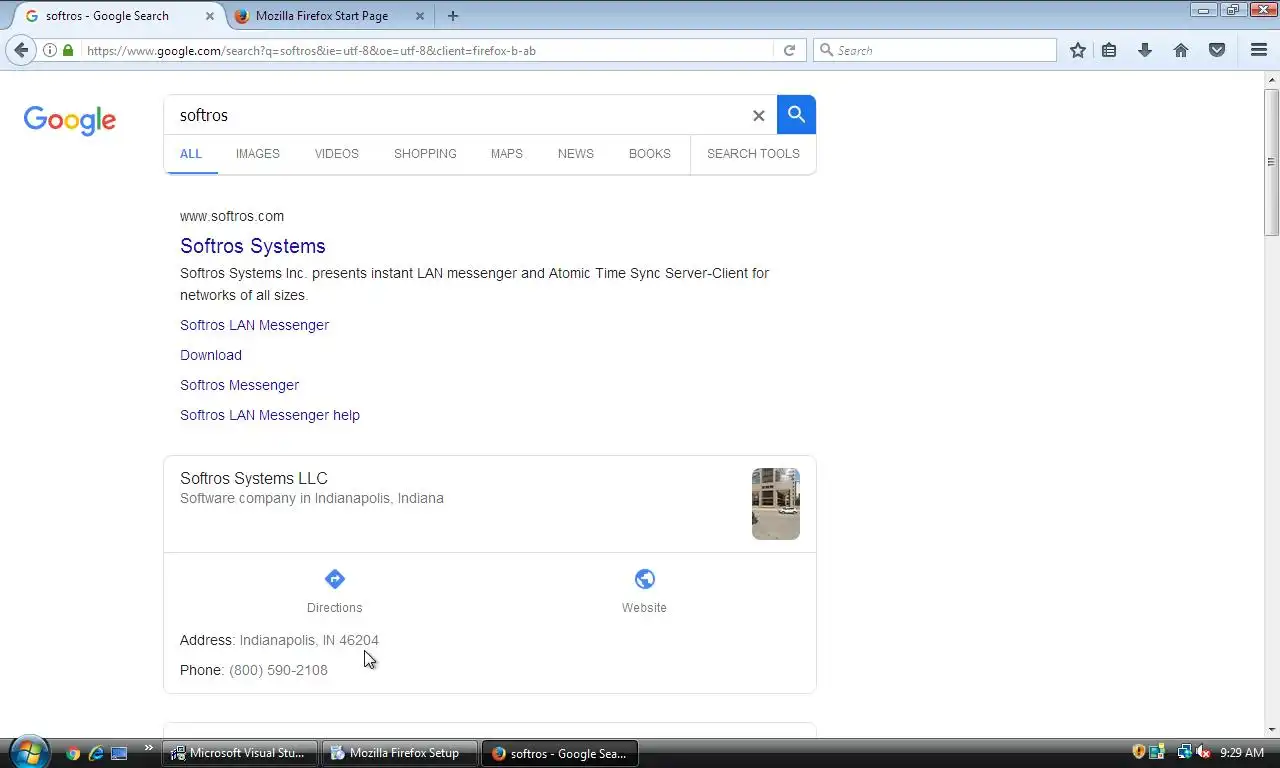
Task: Open a new tab with the plus button
Action: [453, 16]
